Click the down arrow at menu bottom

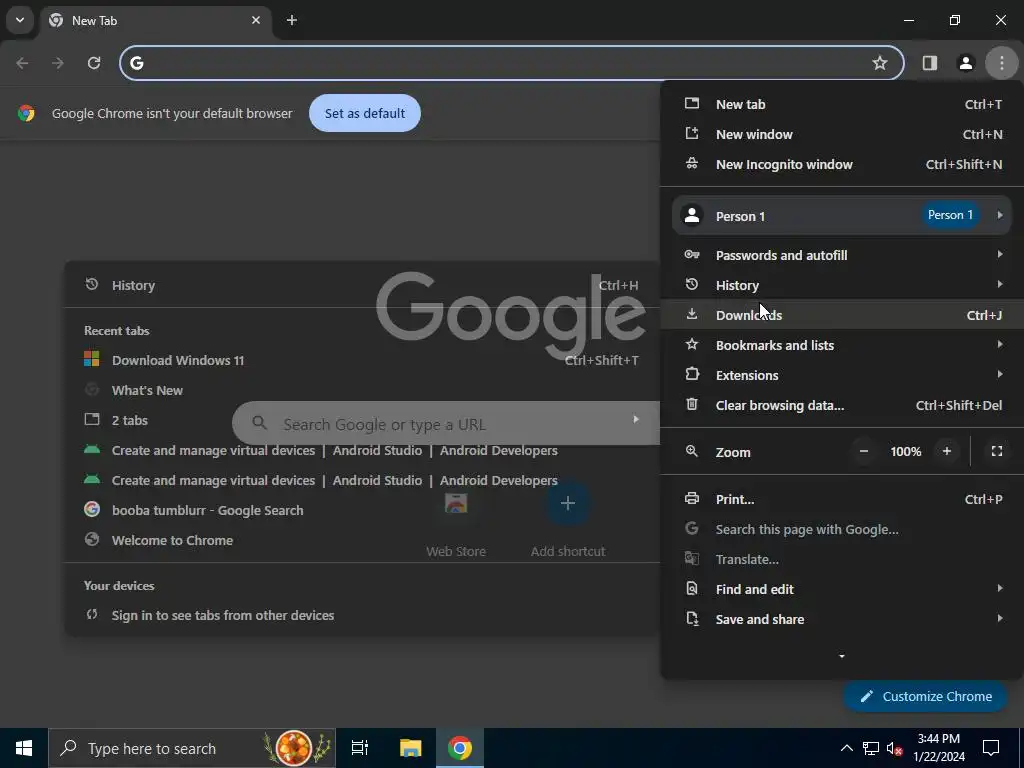pyautogui.click(x=842, y=656)
